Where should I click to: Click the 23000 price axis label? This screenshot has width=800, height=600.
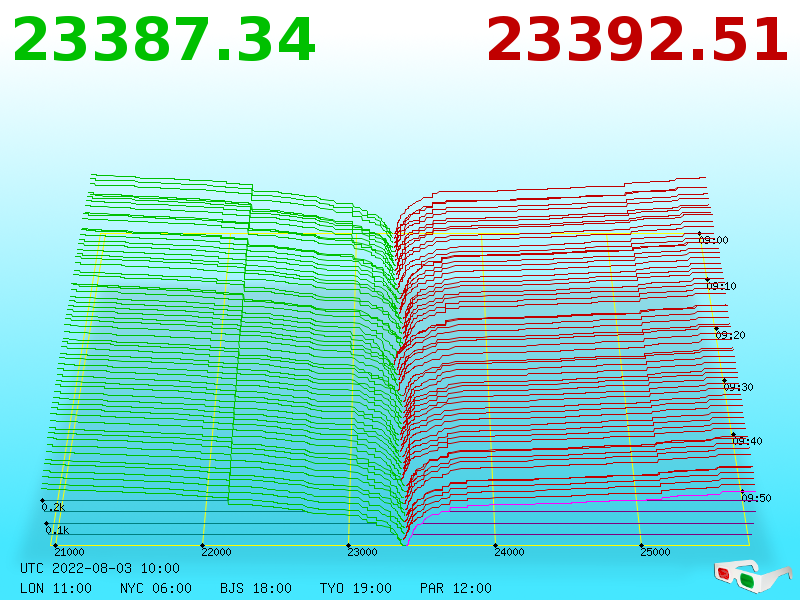pos(362,552)
